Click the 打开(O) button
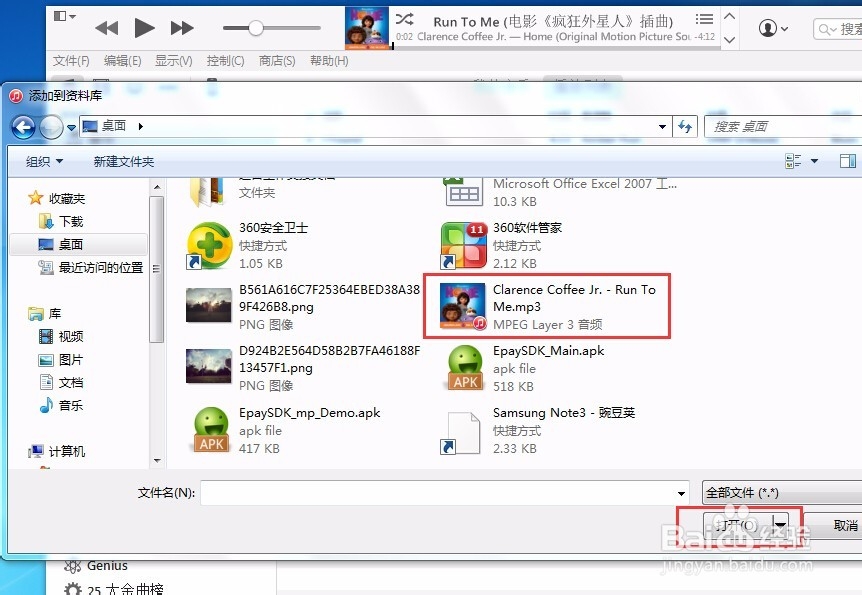 pos(738,525)
